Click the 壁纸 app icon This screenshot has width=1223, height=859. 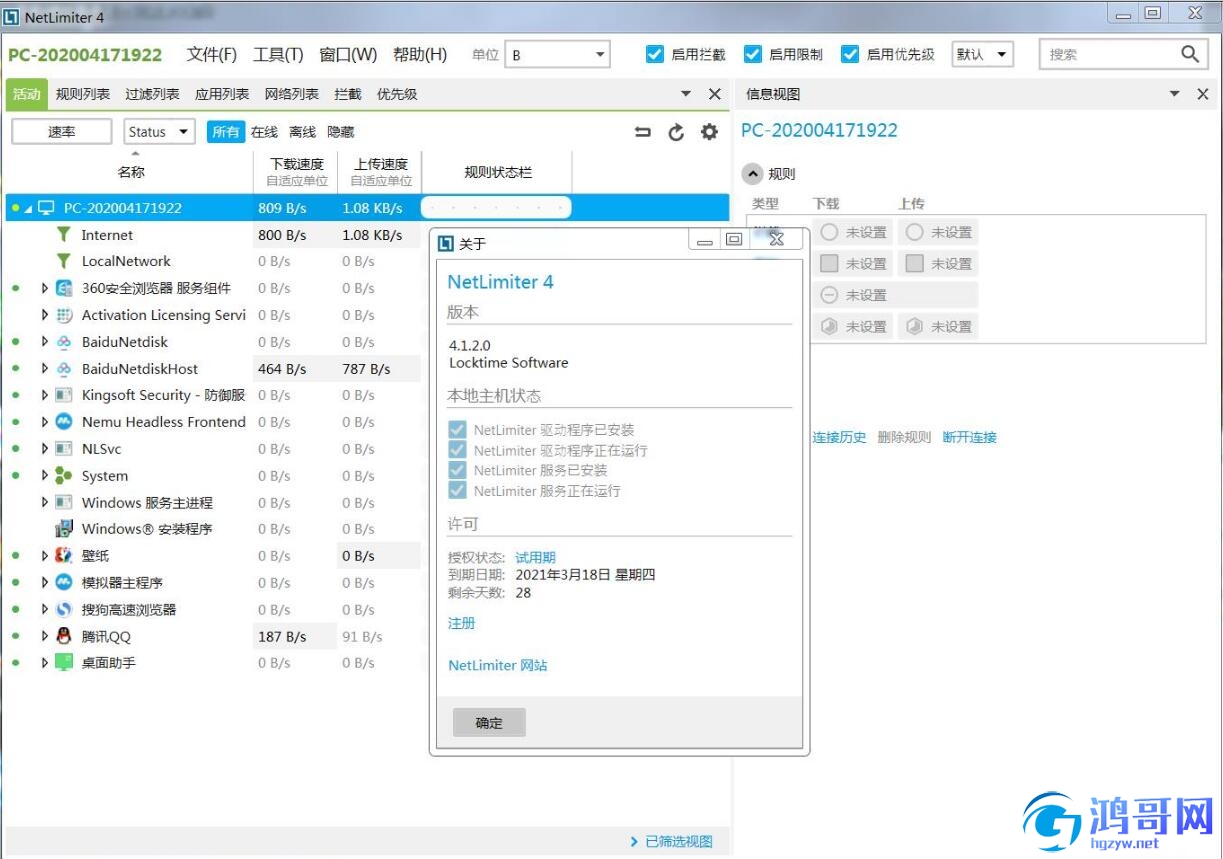pos(64,556)
